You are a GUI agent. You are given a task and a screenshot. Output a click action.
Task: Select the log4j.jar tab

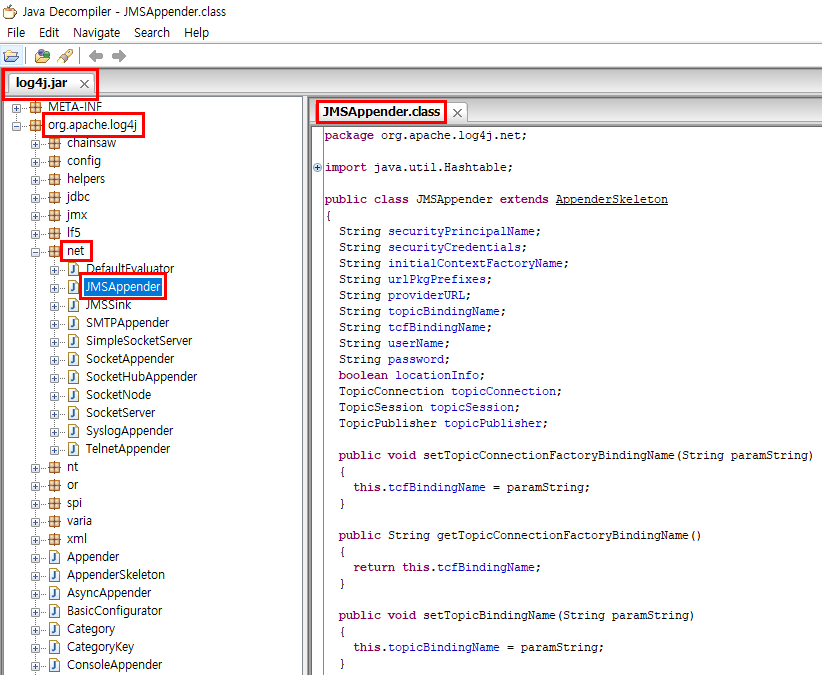pyautogui.click(x=41, y=83)
